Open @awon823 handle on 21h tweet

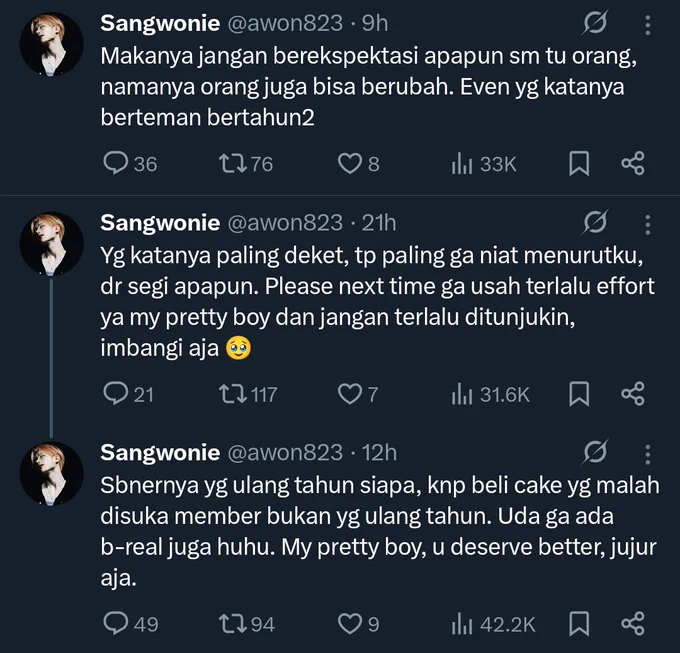pos(285,223)
